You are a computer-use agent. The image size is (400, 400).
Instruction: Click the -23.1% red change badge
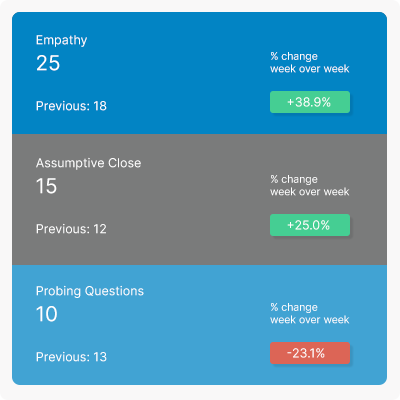point(310,353)
